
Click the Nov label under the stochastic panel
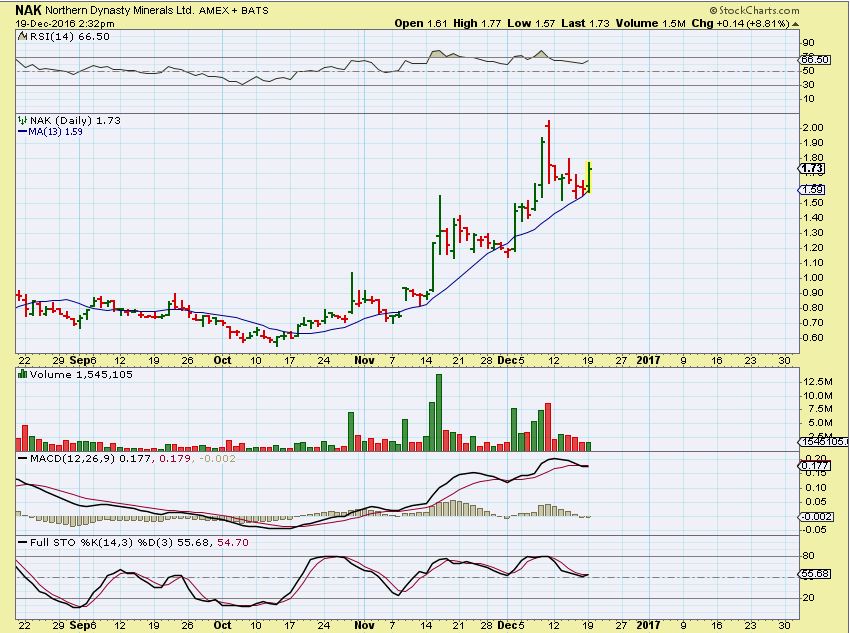(x=364, y=625)
